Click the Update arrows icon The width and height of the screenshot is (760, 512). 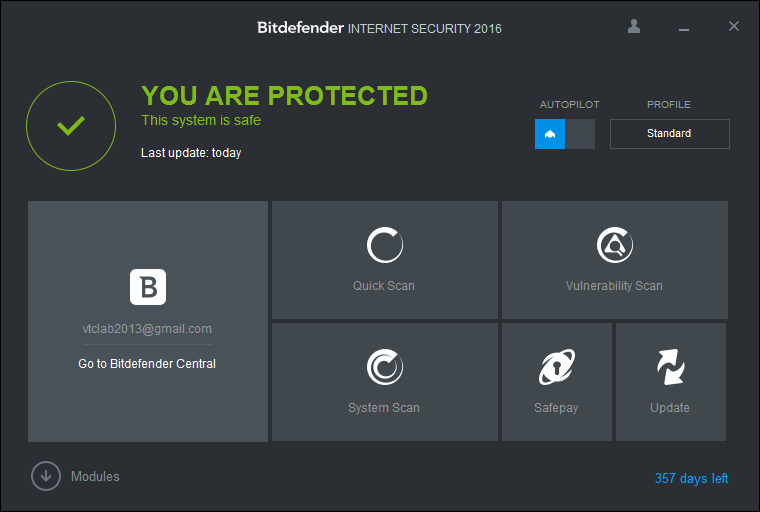670,367
